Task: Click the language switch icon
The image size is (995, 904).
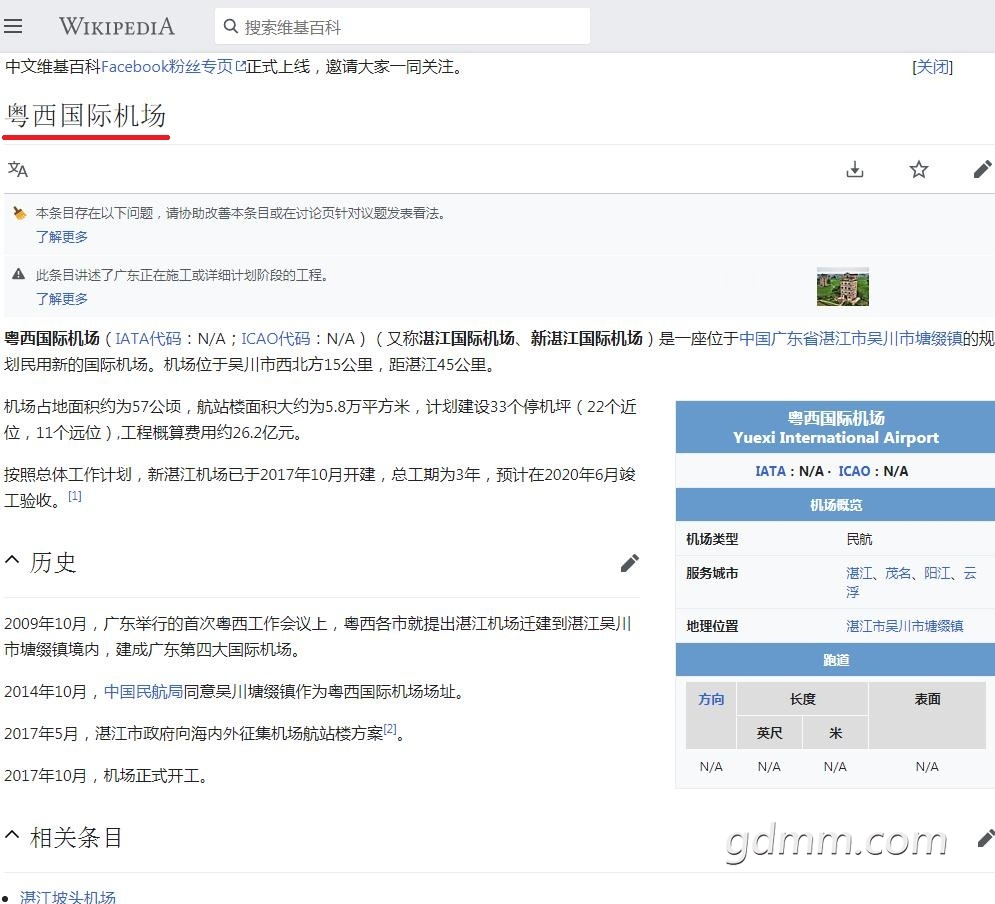Action: (18, 169)
